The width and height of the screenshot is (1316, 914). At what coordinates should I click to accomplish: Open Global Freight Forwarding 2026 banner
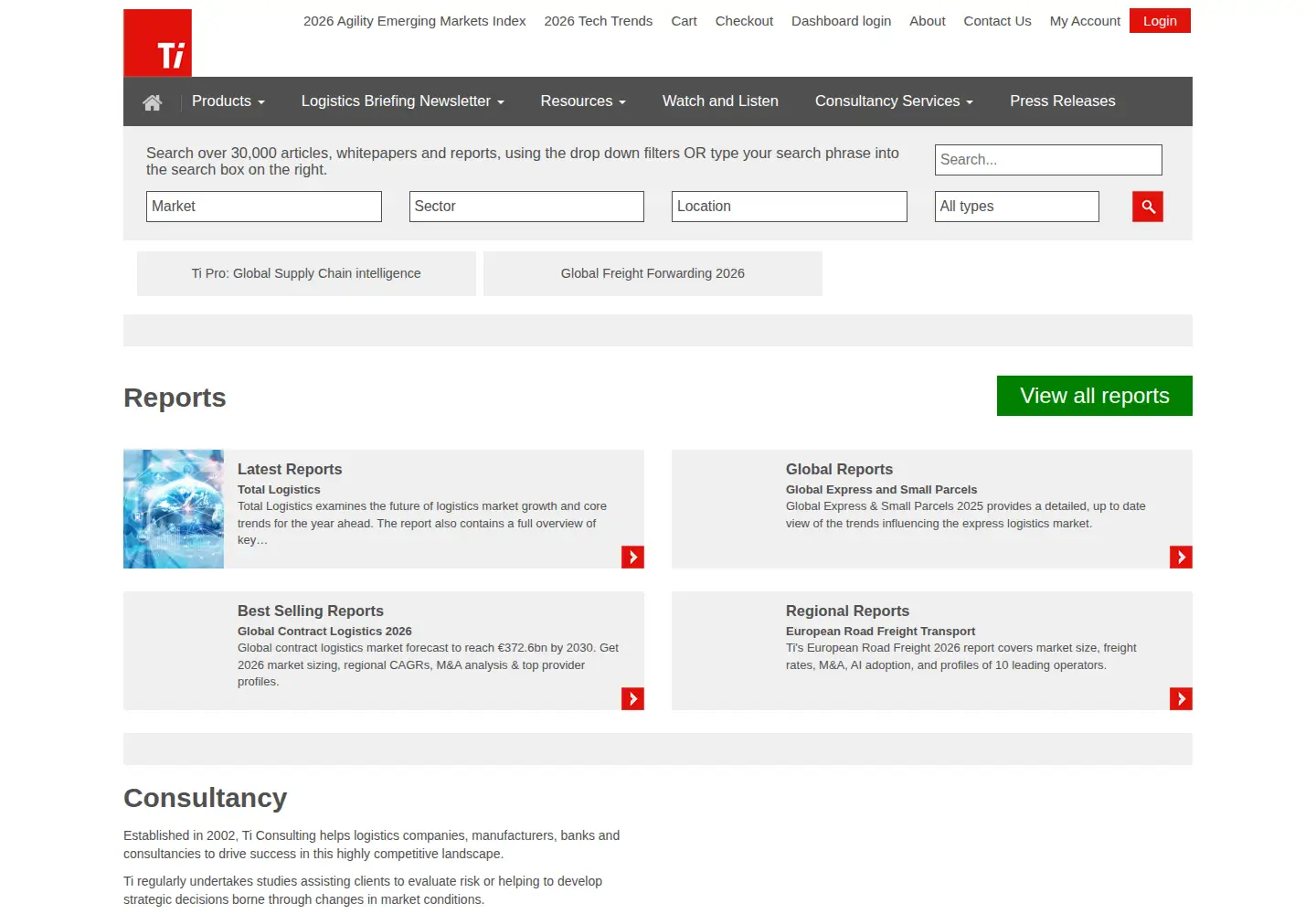pos(653,273)
